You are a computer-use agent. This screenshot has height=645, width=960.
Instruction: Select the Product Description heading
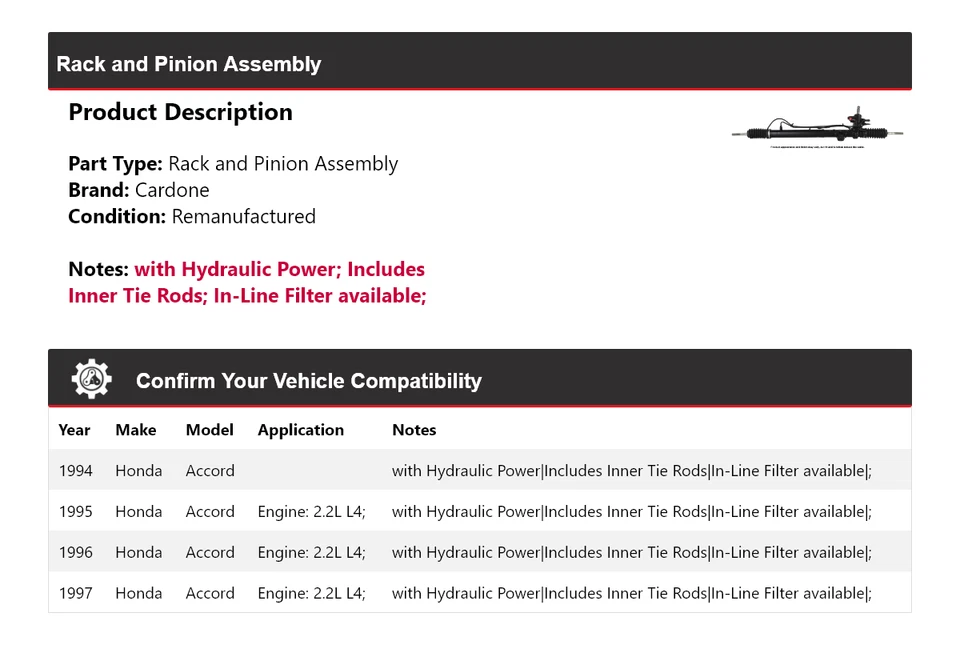180,112
